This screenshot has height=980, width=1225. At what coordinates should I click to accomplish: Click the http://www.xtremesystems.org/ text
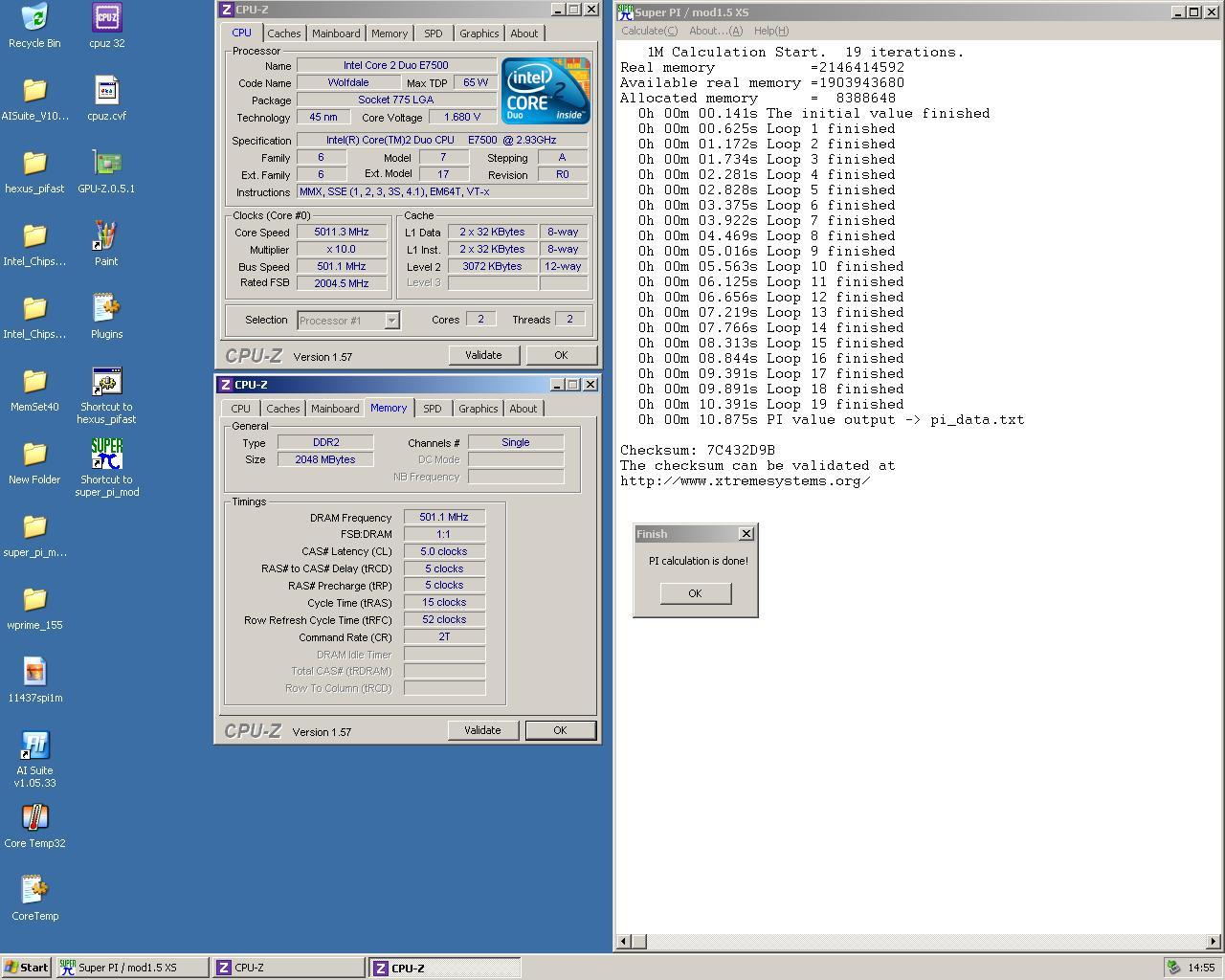(746, 480)
